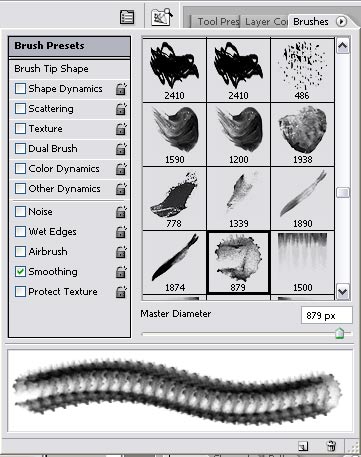Click the delete brush trash icon

click(331, 445)
